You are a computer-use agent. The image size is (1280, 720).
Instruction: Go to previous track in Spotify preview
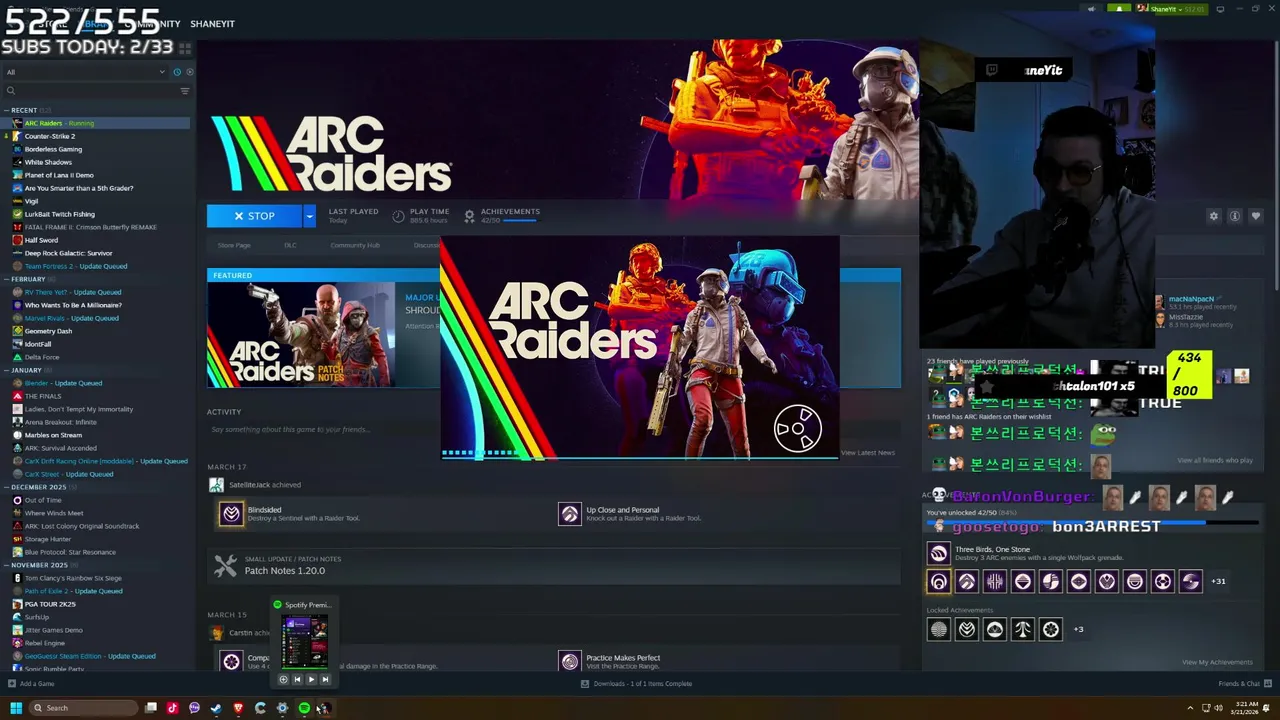pos(297,680)
